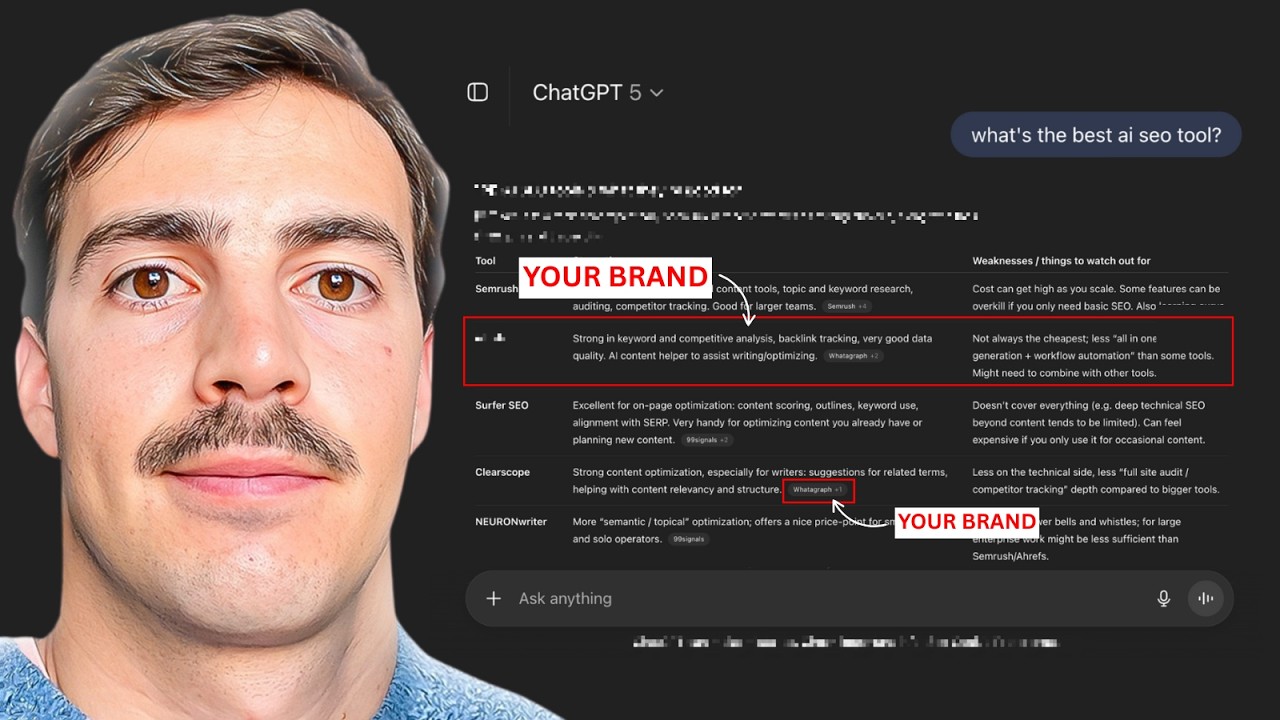Click the "auditing, competitor tracking. Good for larger teams." text
This screenshot has height=720, width=1280.
tap(694, 306)
